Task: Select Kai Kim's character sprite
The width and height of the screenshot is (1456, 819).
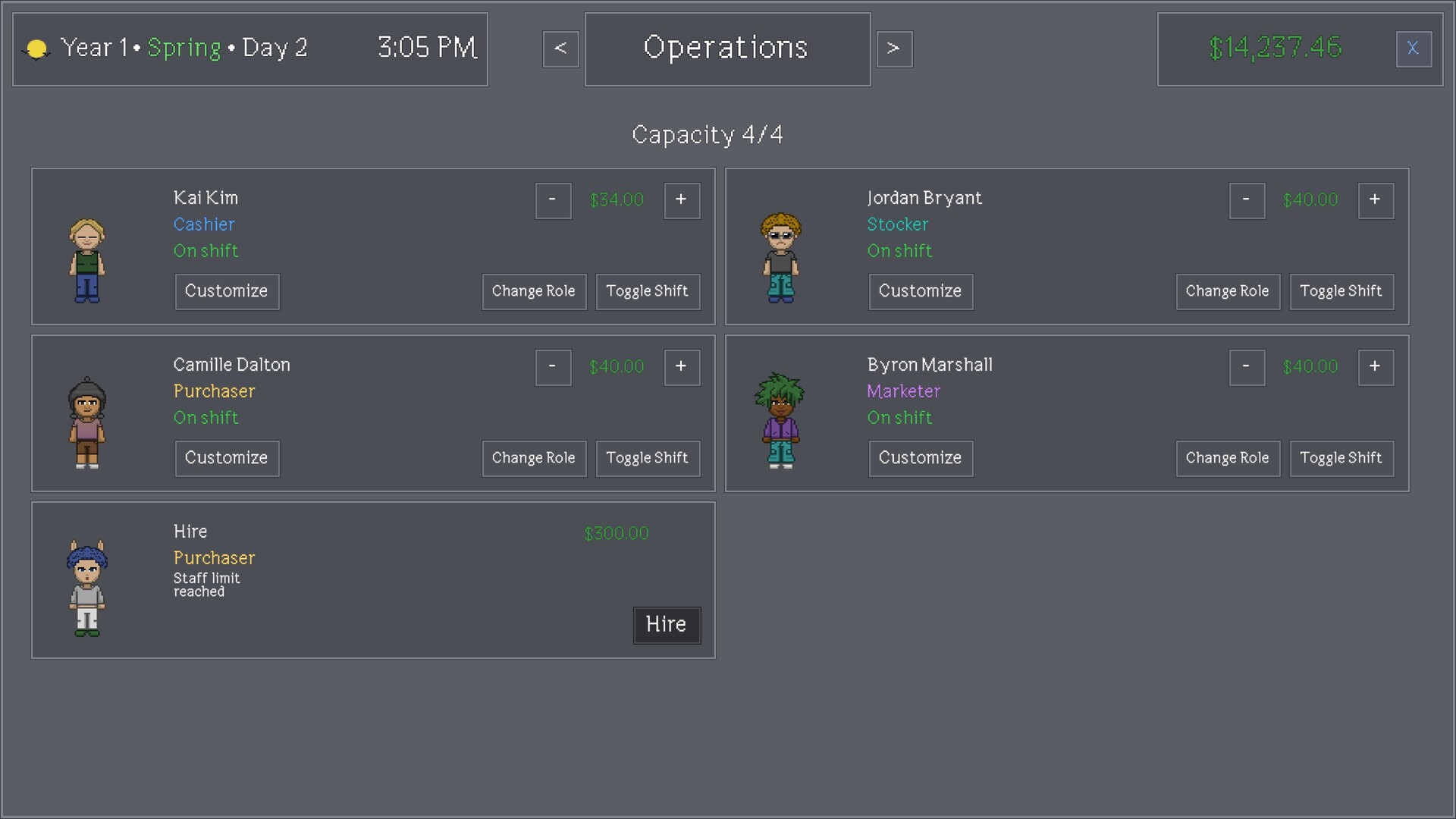Action: tap(87, 261)
